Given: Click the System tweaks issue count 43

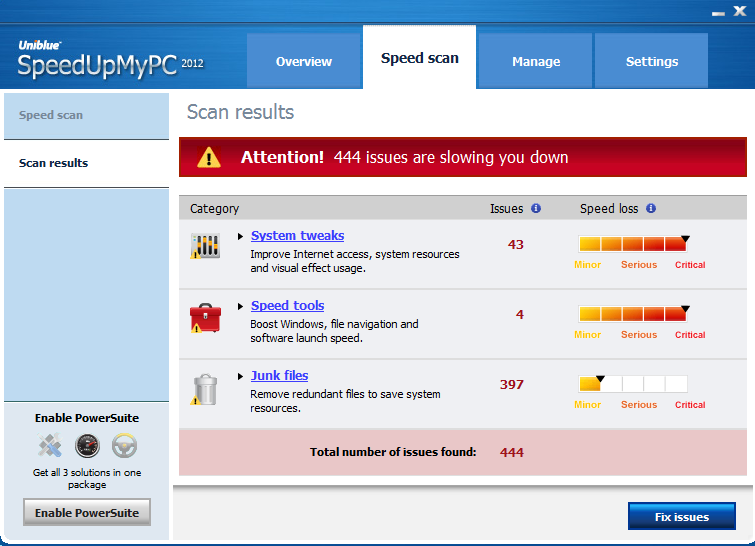Looking at the screenshot, I should click(515, 245).
